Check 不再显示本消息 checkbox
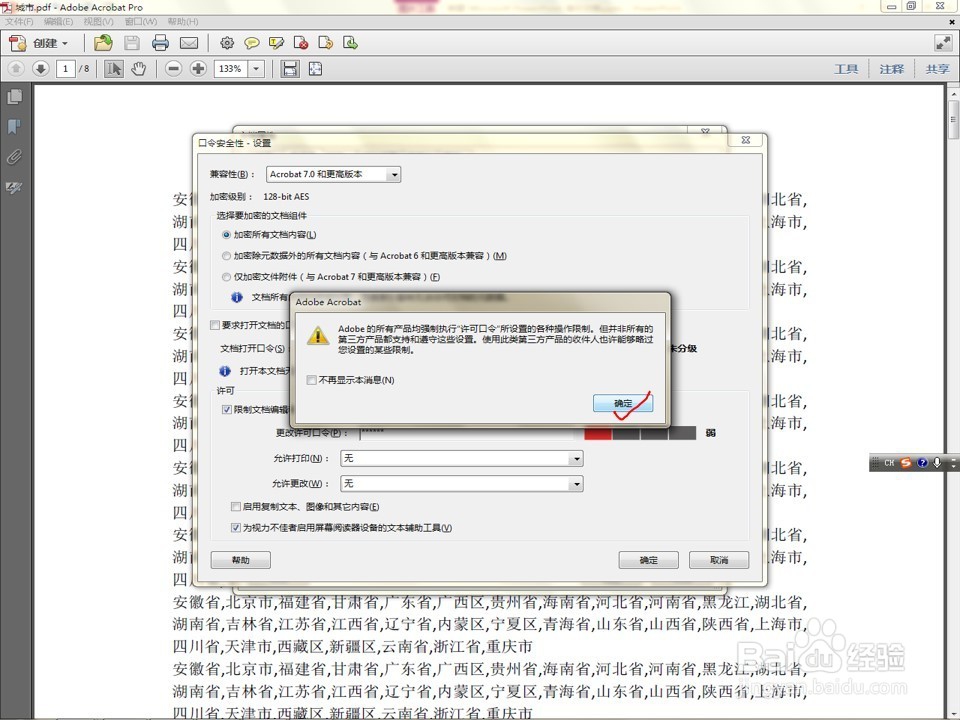The image size is (960, 720). click(312, 380)
